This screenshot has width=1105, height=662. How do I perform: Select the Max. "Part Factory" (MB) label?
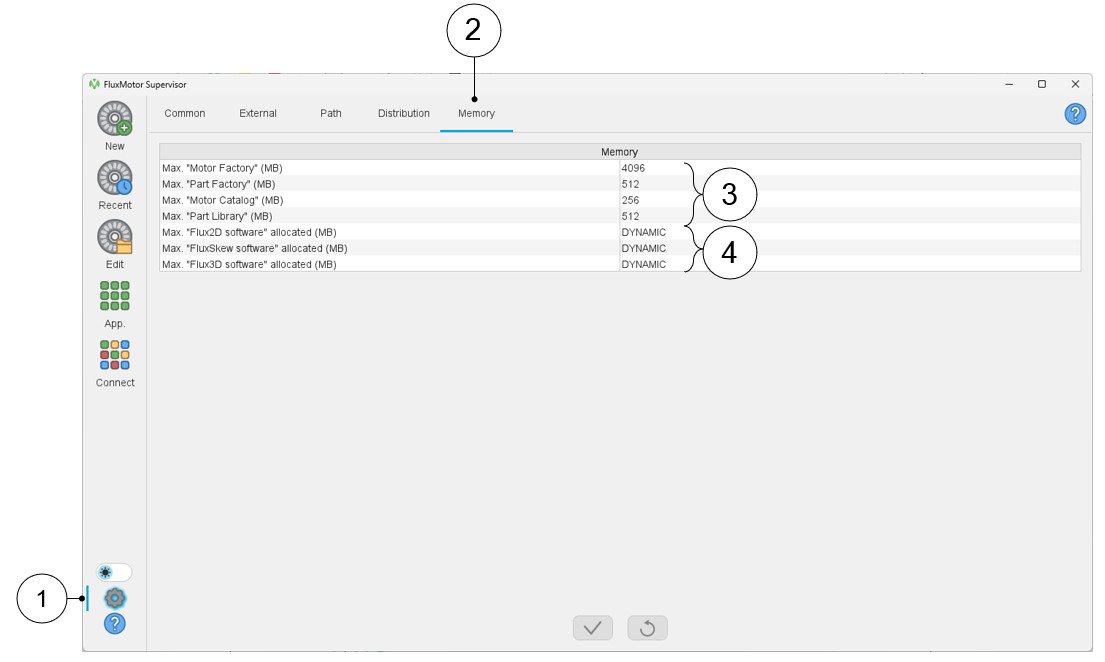point(218,184)
